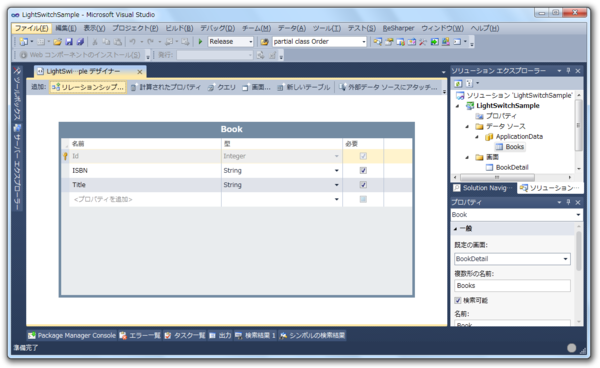Open the 既定の画面 BookDetail dropdown
The width and height of the screenshot is (600, 368).
(x=565, y=259)
